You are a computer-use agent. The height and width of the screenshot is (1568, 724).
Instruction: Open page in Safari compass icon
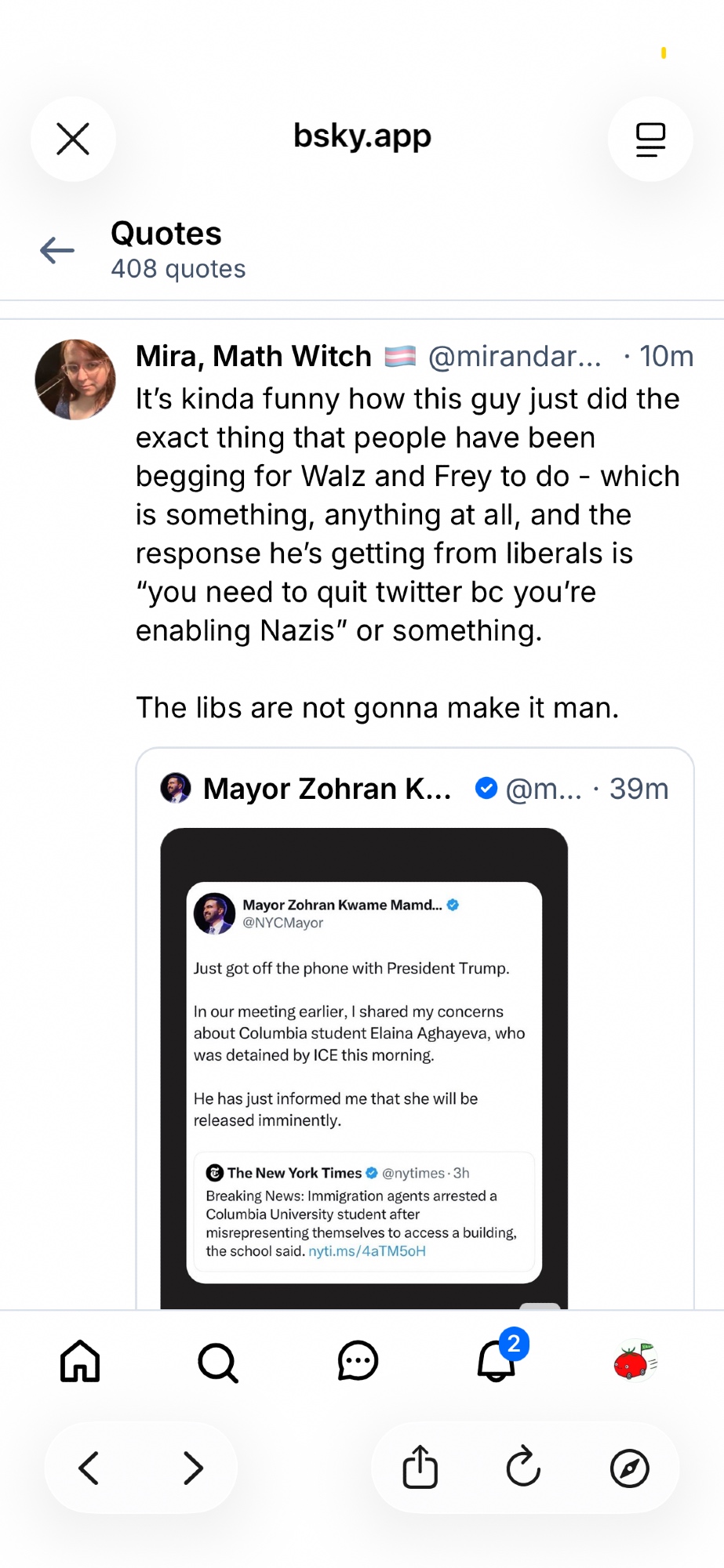pyautogui.click(x=629, y=1468)
